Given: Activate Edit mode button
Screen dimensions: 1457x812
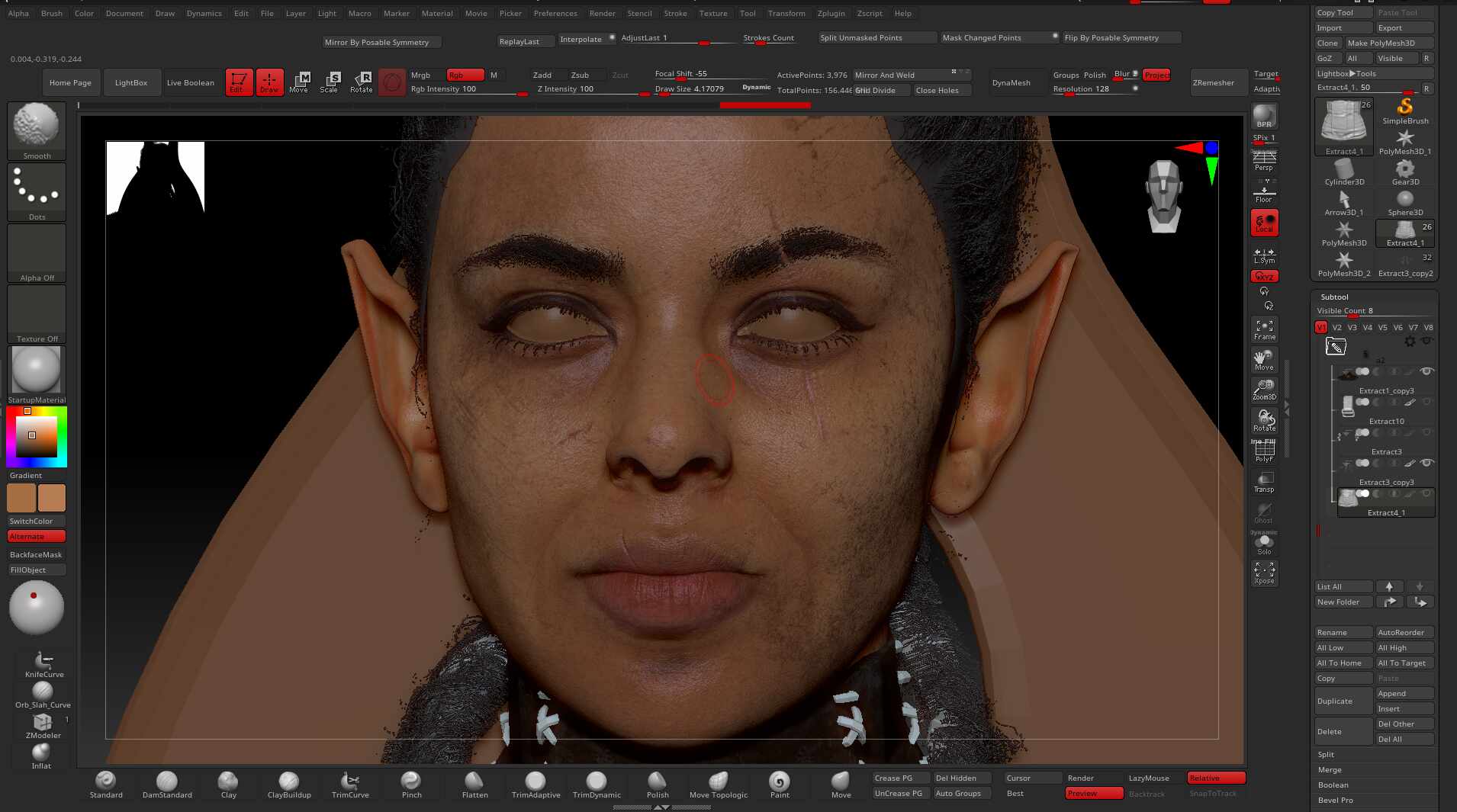Looking at the screenshot, I should pos(239,82).
